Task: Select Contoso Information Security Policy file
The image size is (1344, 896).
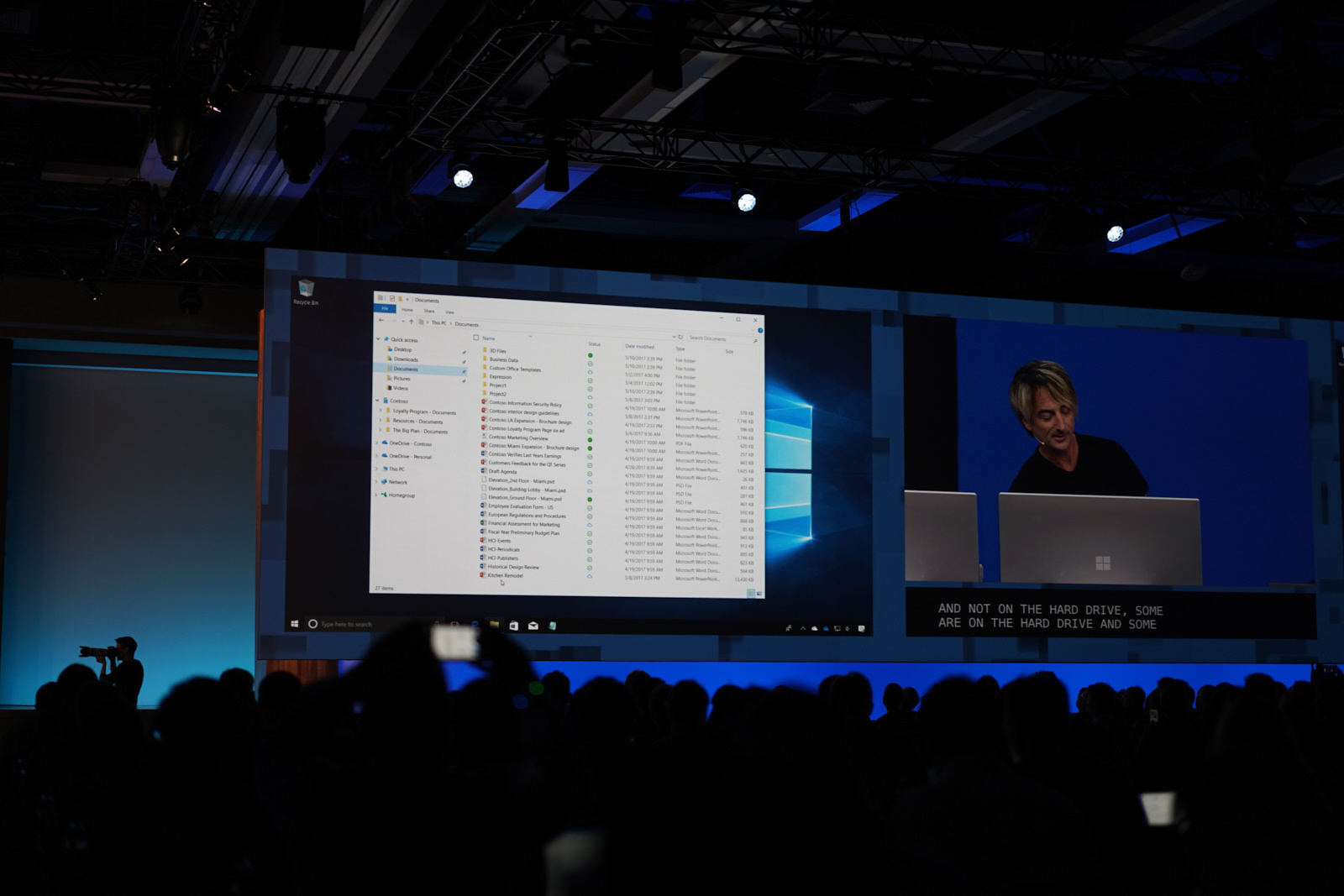Action: (x=525, y=404)
